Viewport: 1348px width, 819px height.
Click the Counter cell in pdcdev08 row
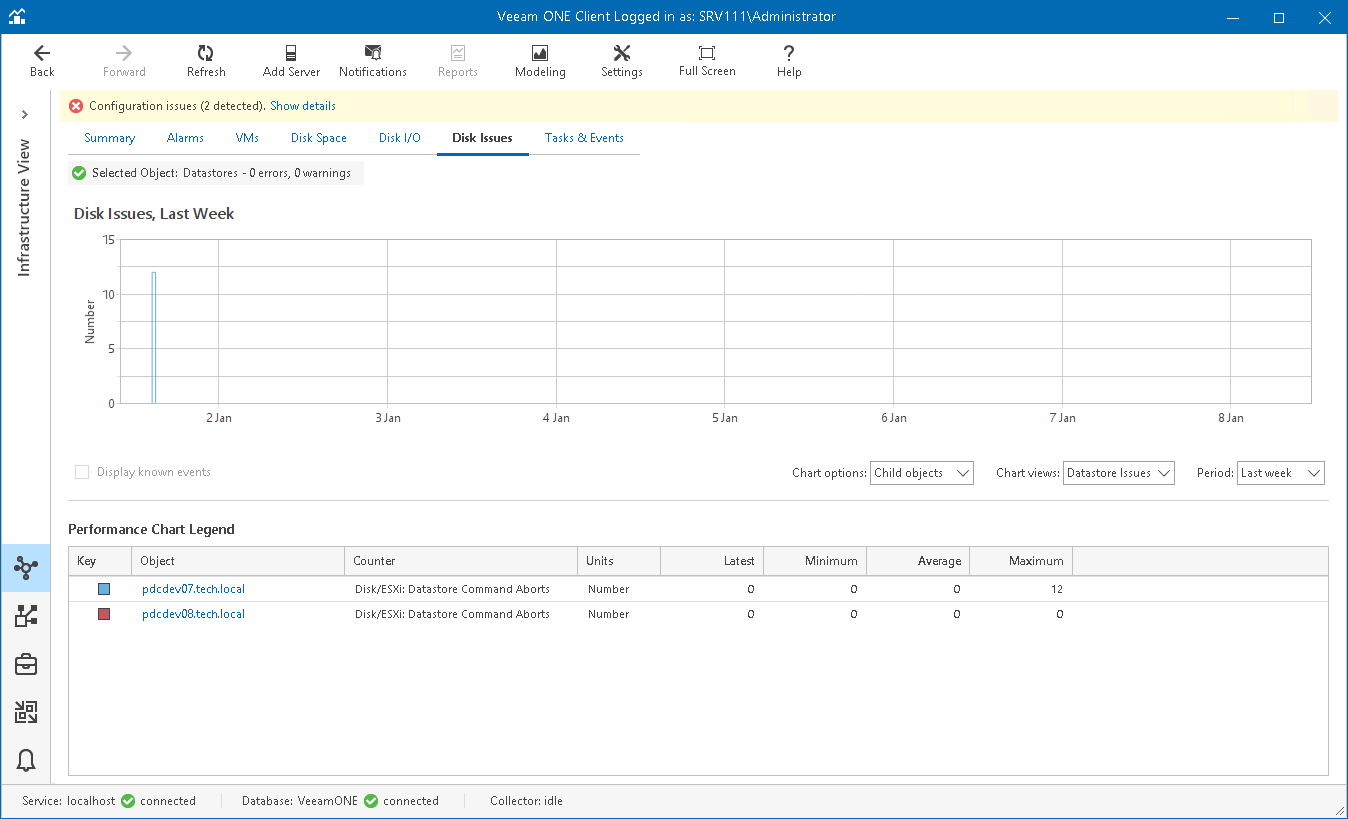click(452, 614)
